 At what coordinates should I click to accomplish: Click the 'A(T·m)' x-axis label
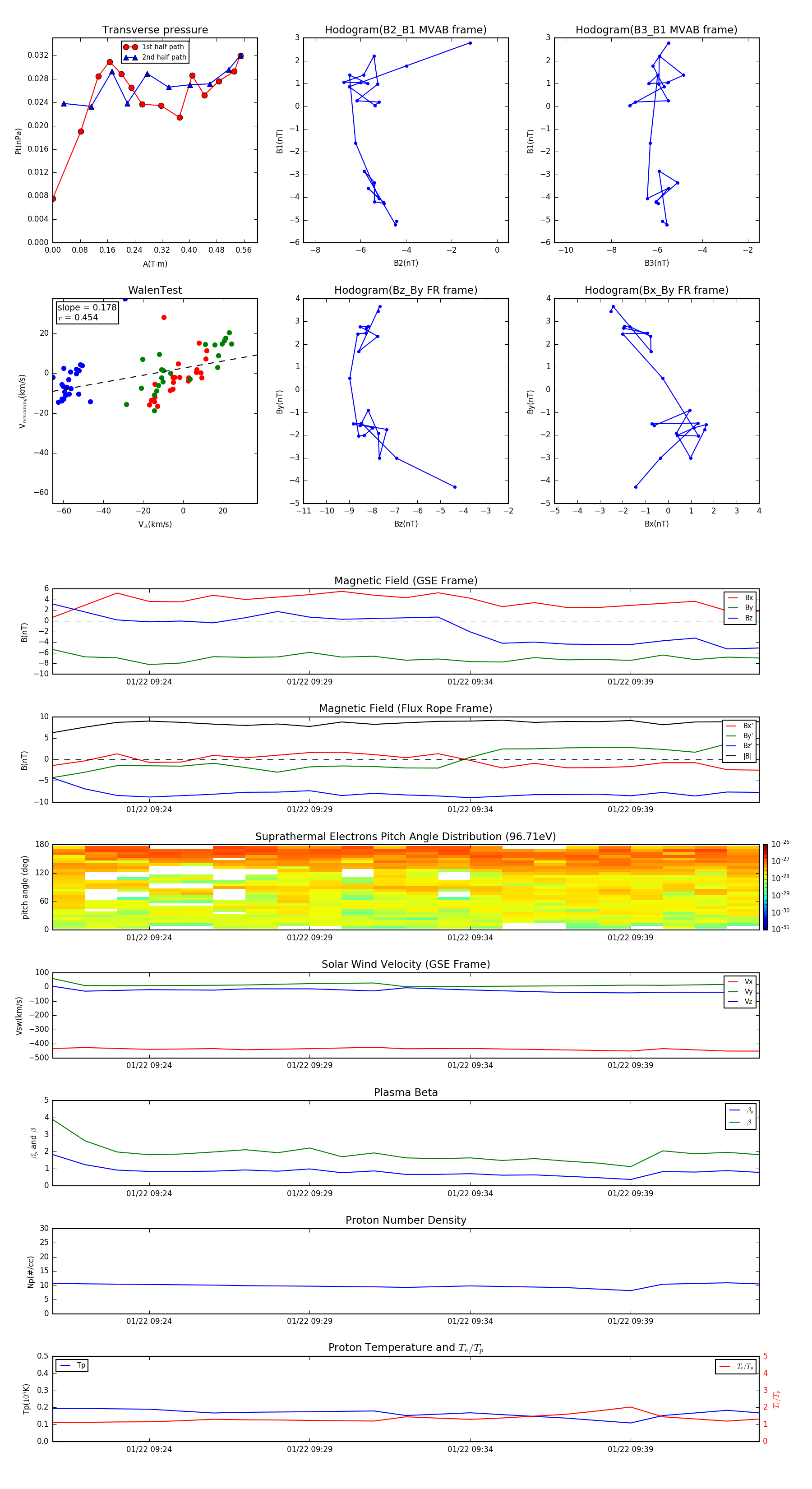(155, 264)
